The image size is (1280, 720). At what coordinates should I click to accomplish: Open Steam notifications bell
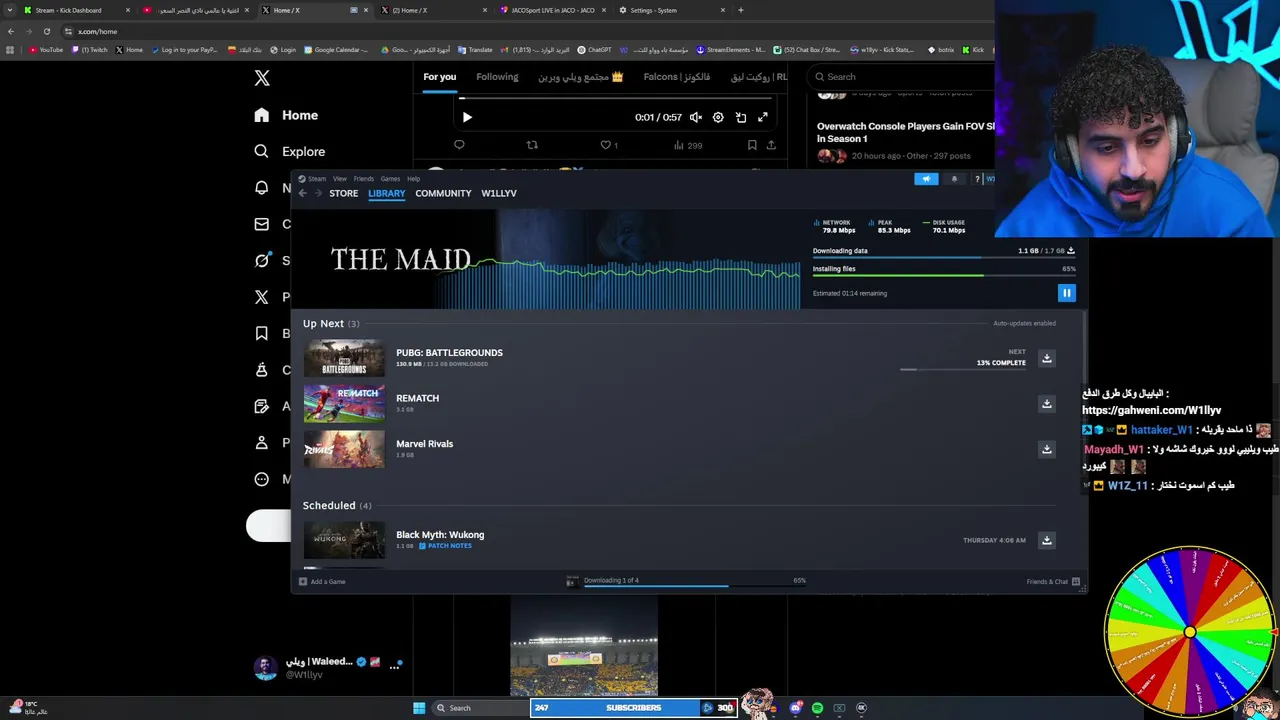click(x=953, y=179)
